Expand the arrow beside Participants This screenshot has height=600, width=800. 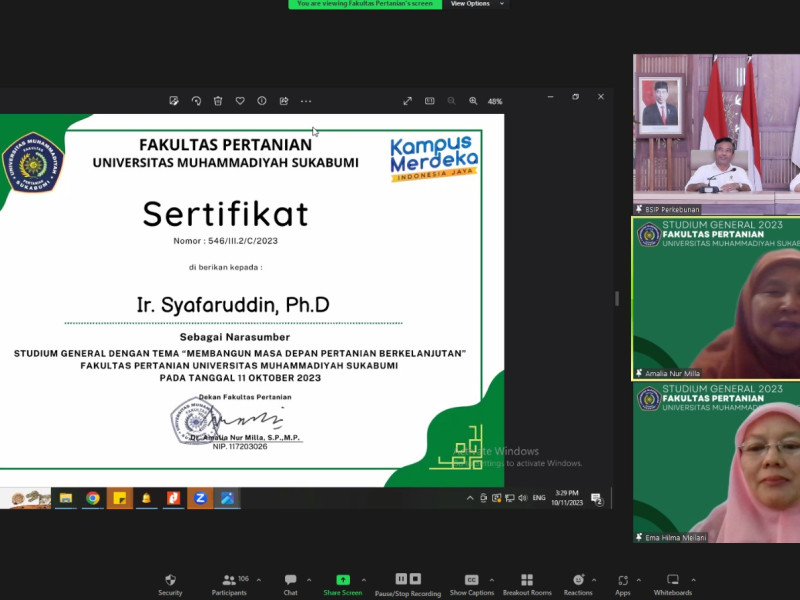coord(259,580)
